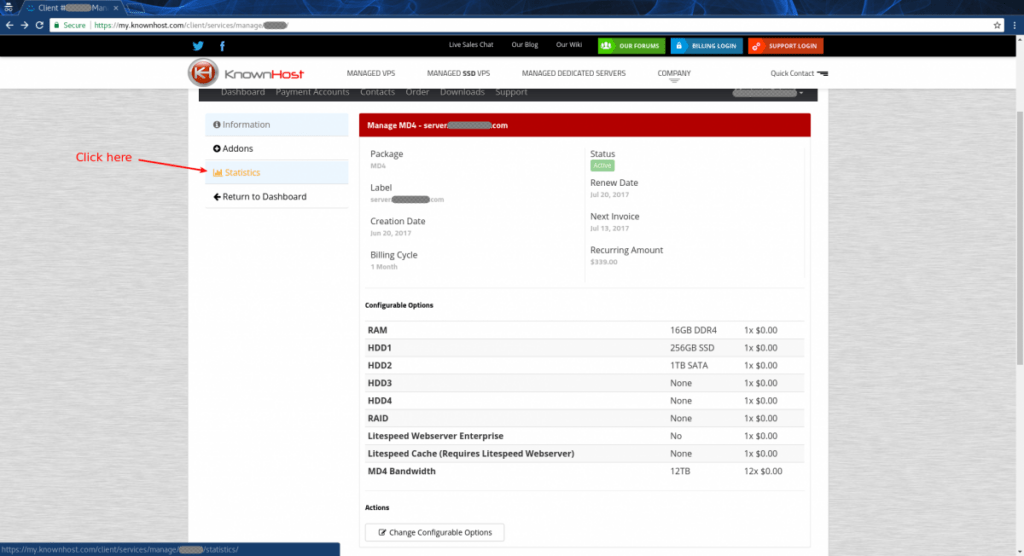Open the Our Wiki link
The width and height of the screenshot is (1024, 556).
(x=569, y=44)
